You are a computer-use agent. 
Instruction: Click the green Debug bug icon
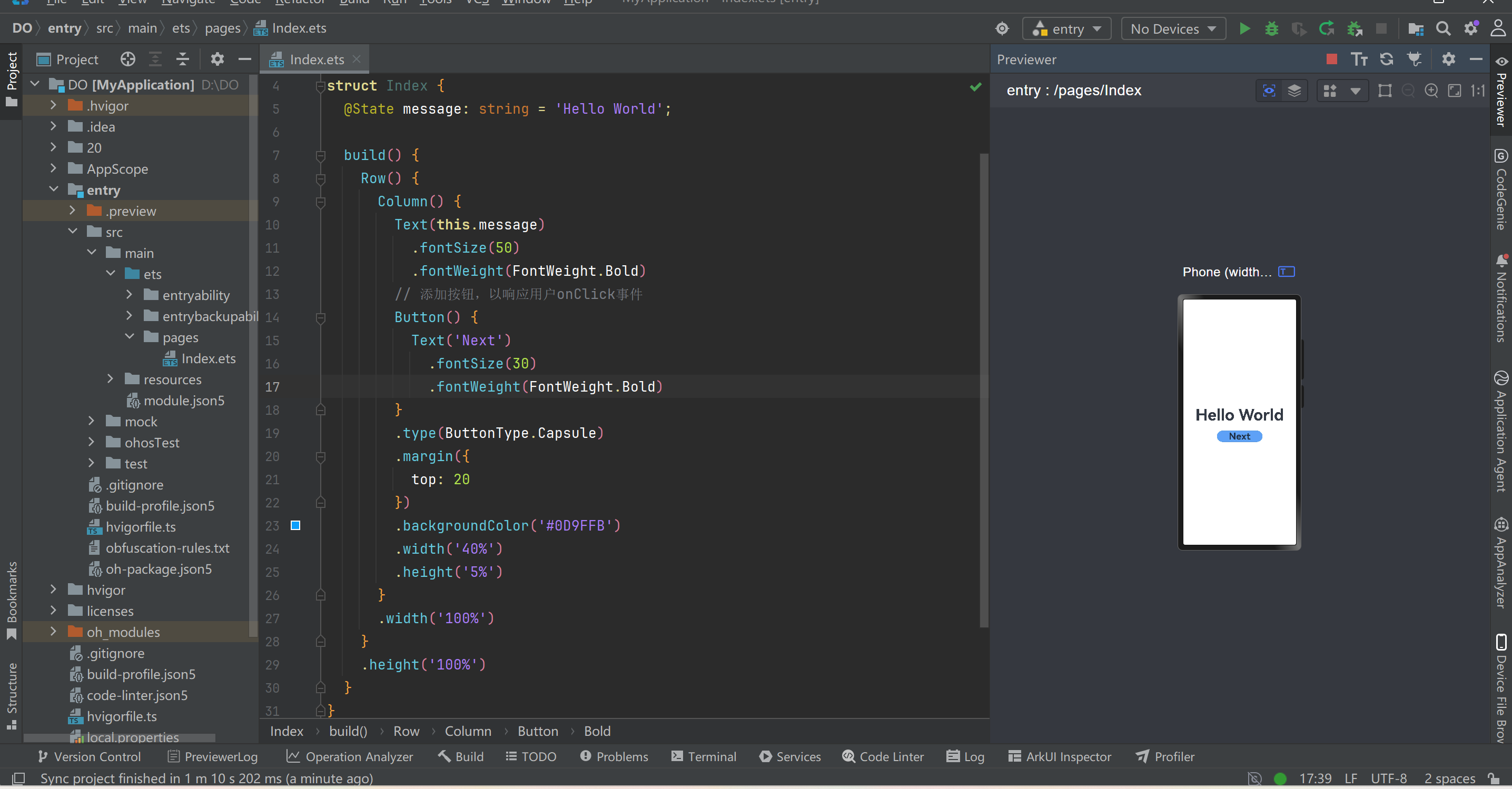click(1271, 29)
